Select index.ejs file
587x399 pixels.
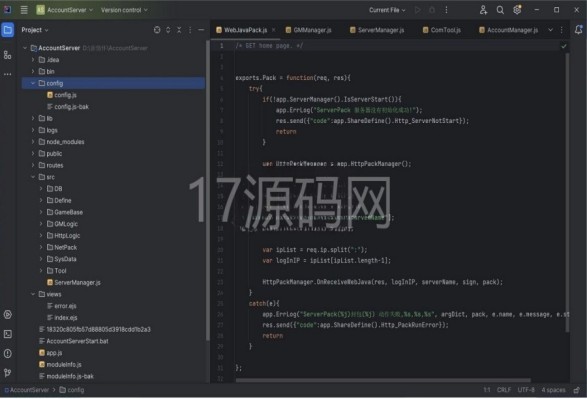pos(62,317)
